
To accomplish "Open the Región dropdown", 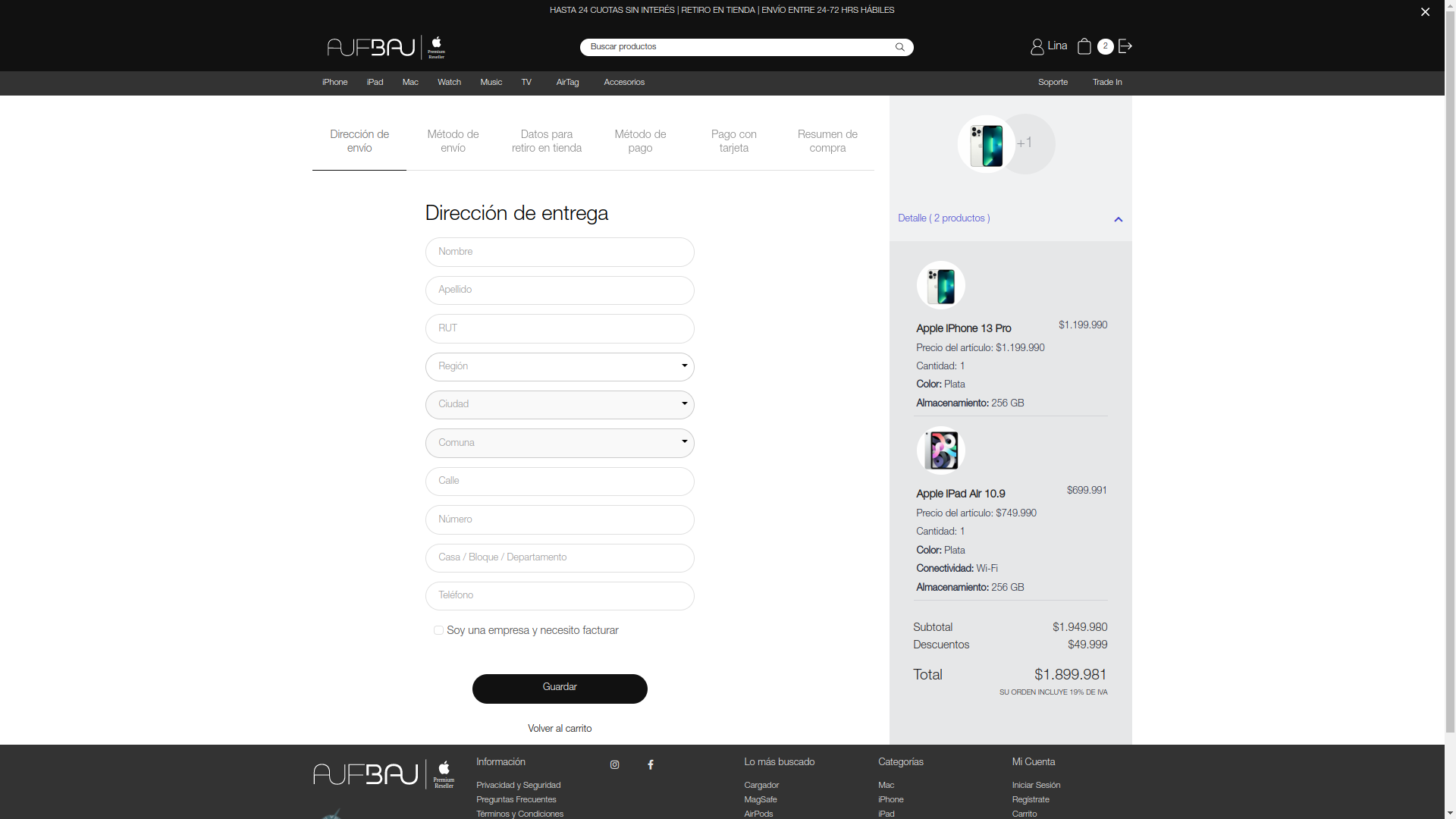I will 560,366.
